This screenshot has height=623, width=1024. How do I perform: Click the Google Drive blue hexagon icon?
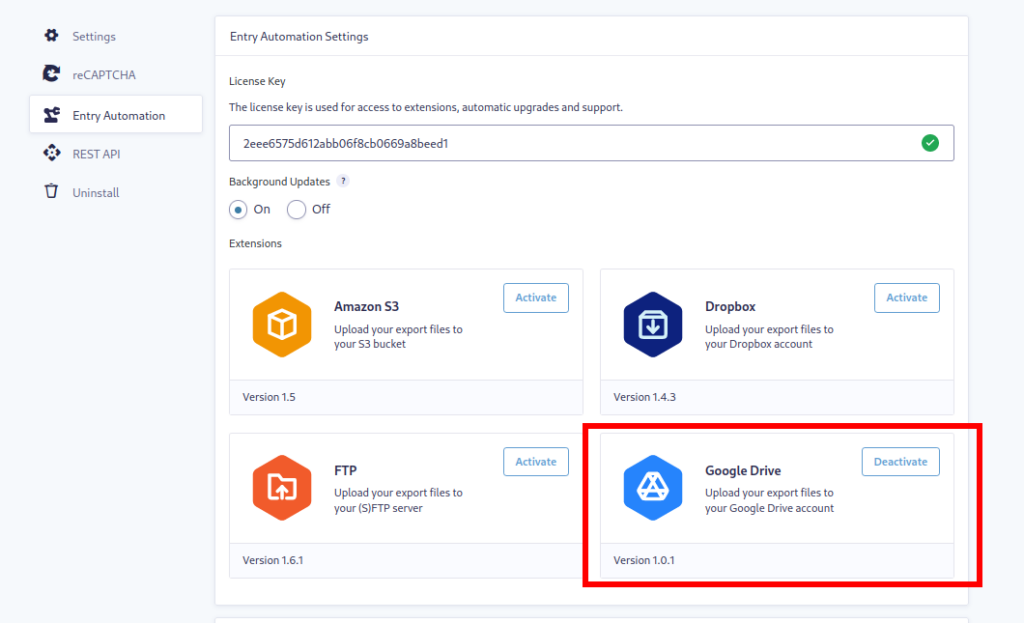pyautogui.click(x=652, y=488)
